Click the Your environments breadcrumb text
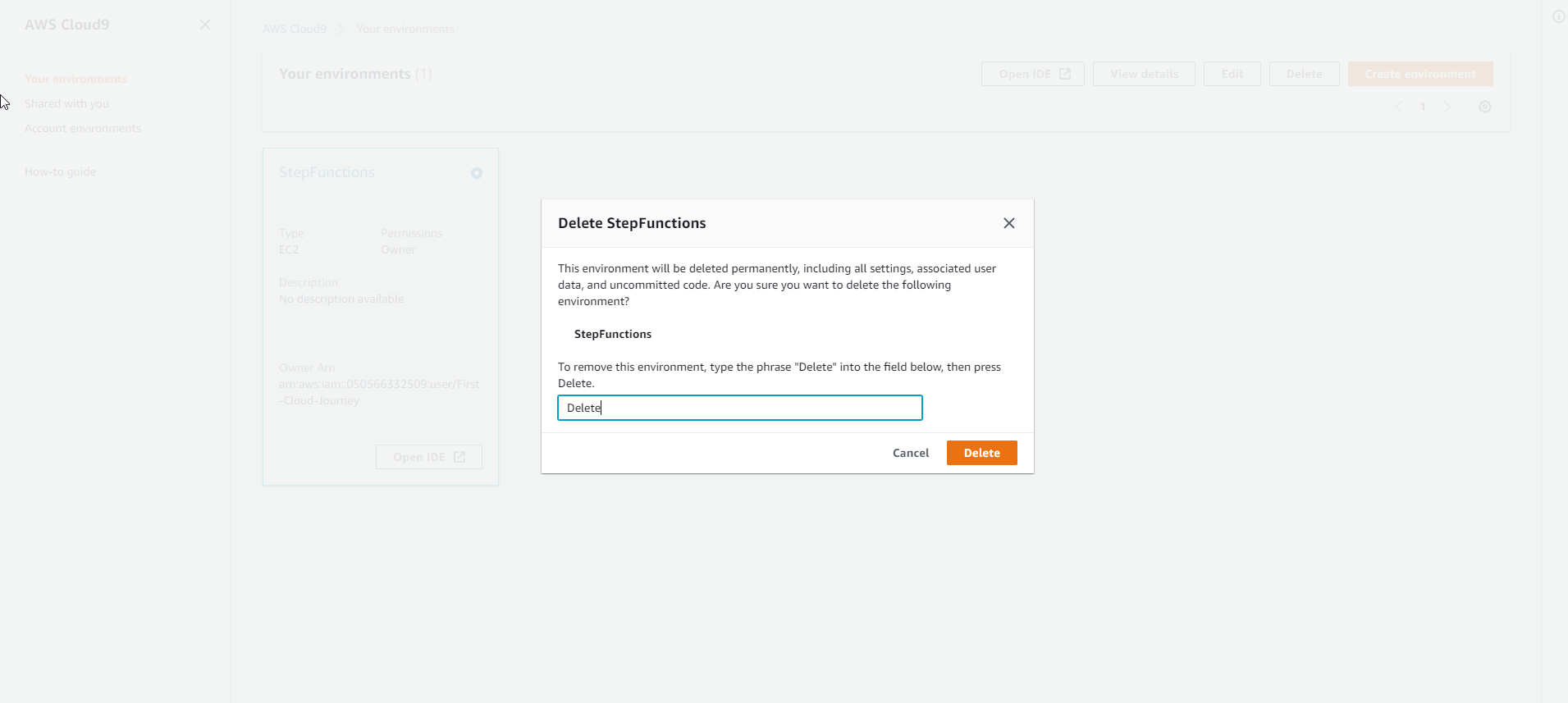The image size is (1568, 703). (x=405, y=29)
